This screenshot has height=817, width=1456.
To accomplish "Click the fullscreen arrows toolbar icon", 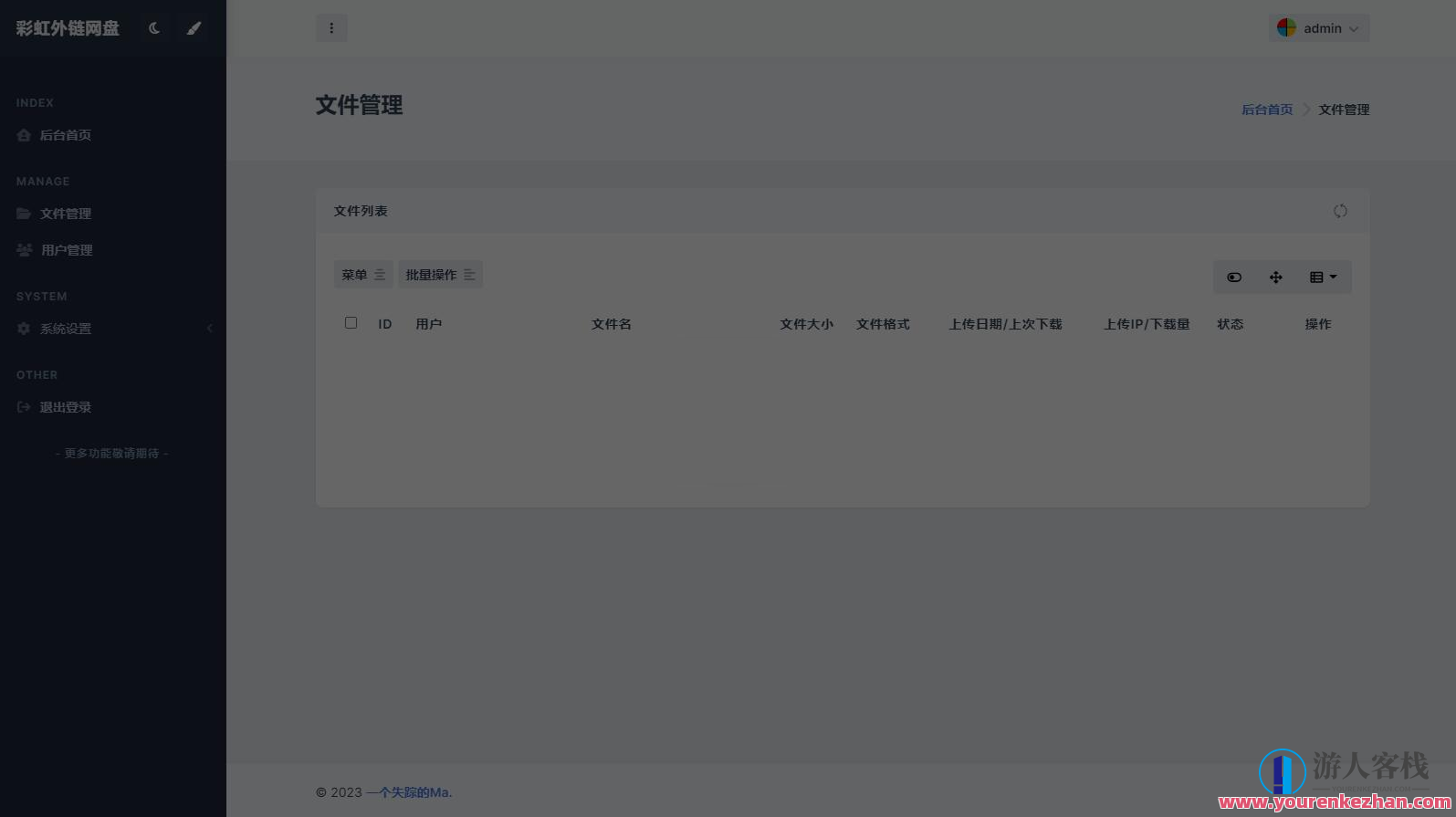I will point(1276,278).
